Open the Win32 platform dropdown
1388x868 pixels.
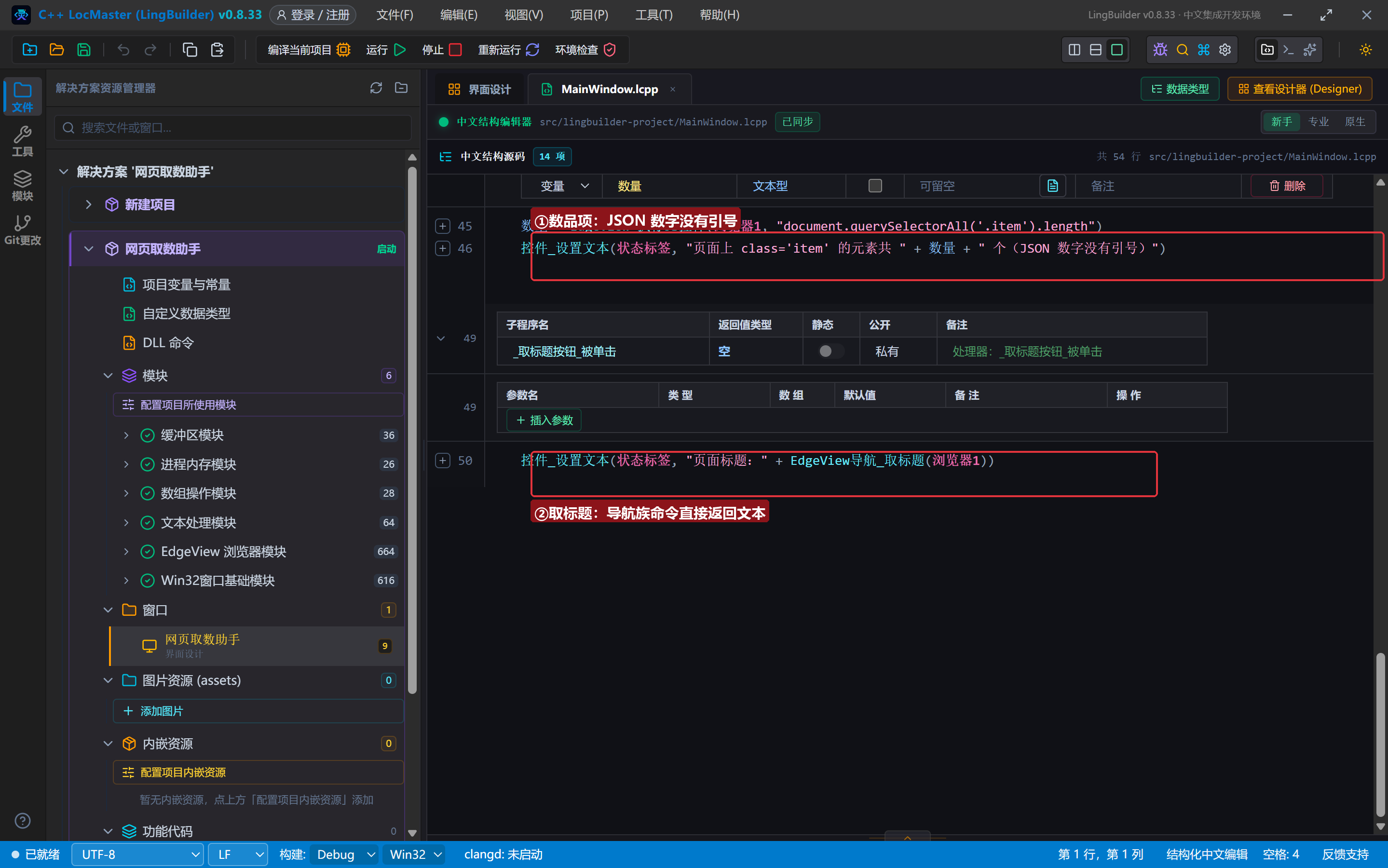(415, 854)
